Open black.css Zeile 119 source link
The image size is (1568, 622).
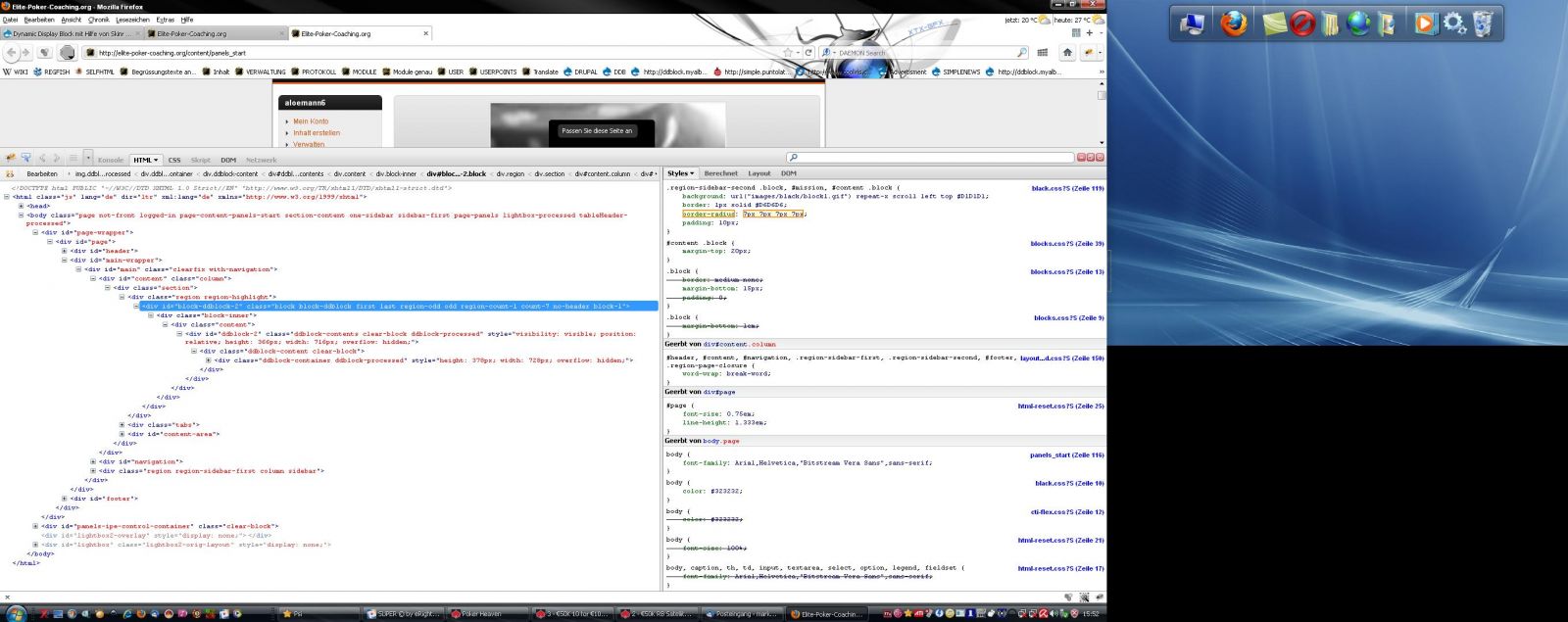[1067, 188]
